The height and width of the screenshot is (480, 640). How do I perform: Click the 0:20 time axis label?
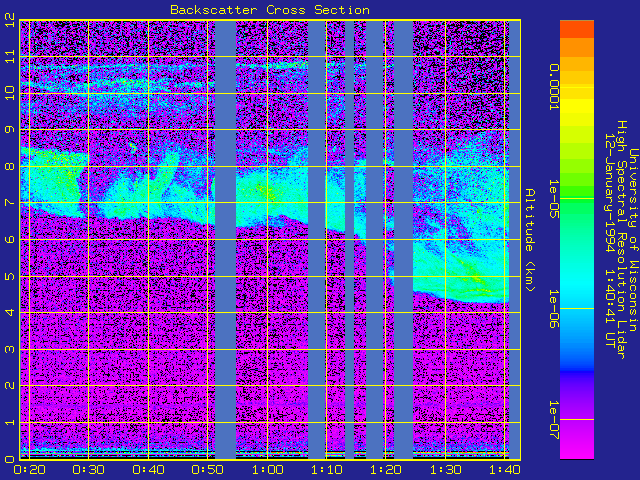(x=29, y=470)
